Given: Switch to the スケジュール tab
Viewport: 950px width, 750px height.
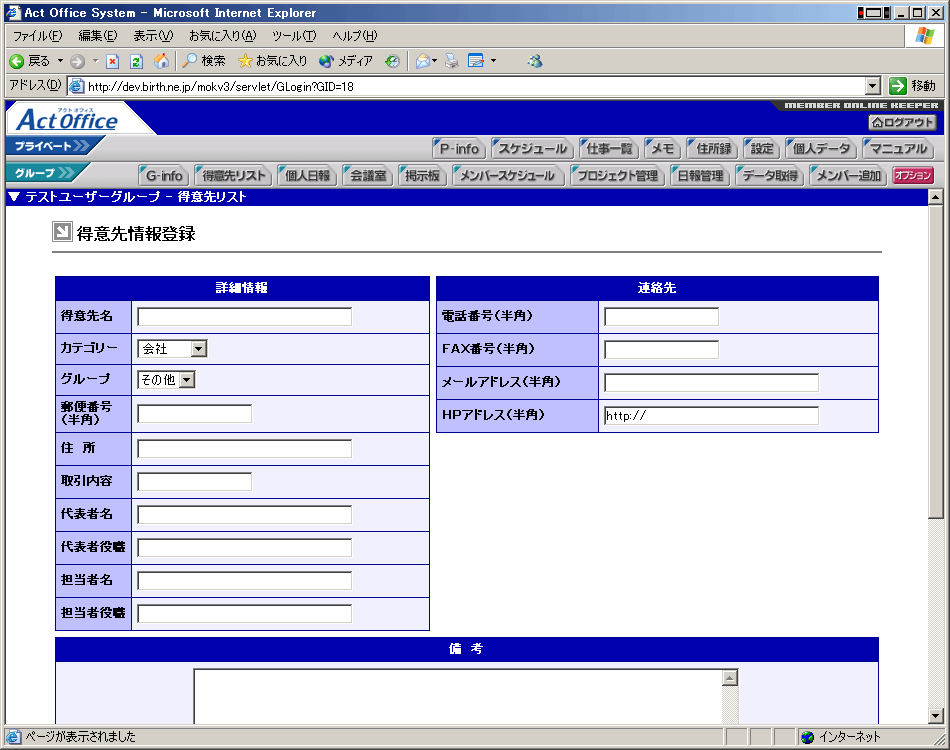Looking at the screenshot, I should pyautogui.click(x=533, y=149).
